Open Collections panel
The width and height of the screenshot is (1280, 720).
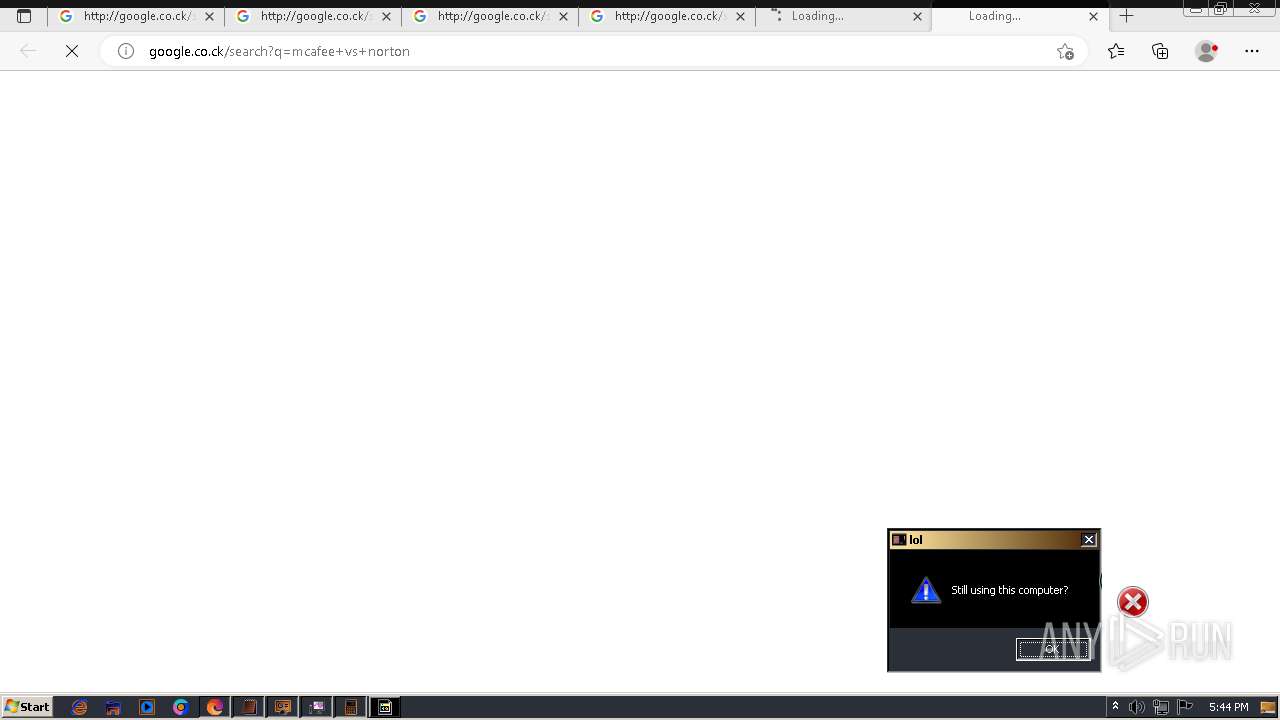click(x=1160, y=51)
